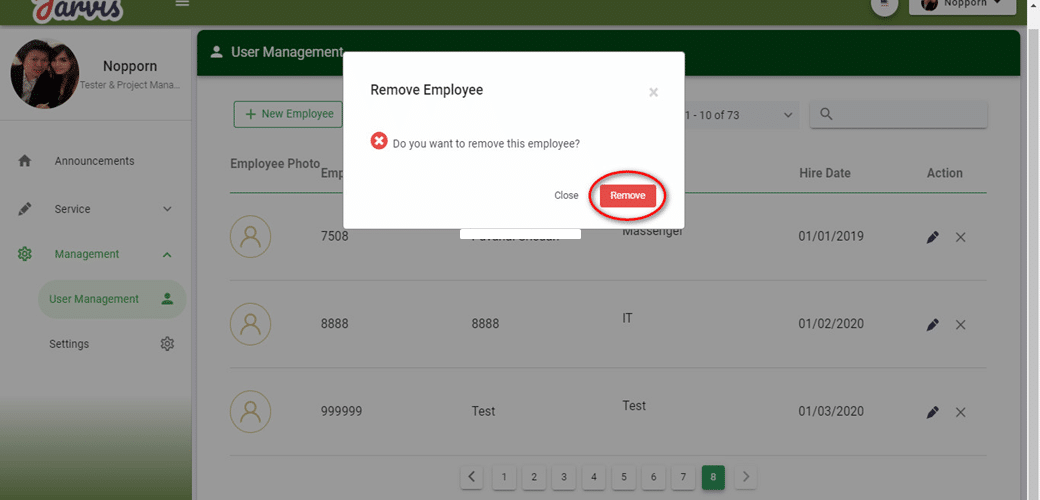Click the pencil icon for employee 999999

click(x=932, y=412)
